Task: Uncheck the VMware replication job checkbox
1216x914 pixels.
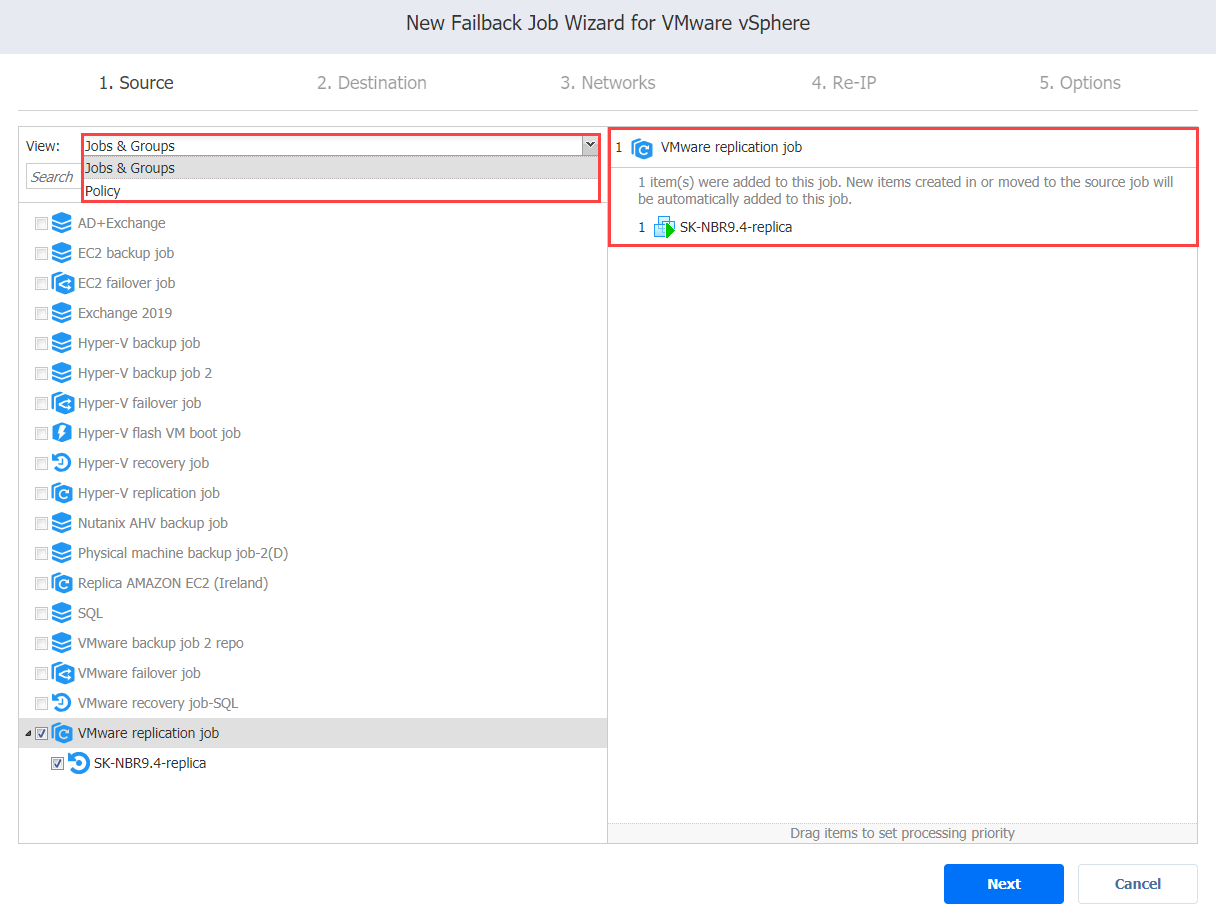Action: 41,733
